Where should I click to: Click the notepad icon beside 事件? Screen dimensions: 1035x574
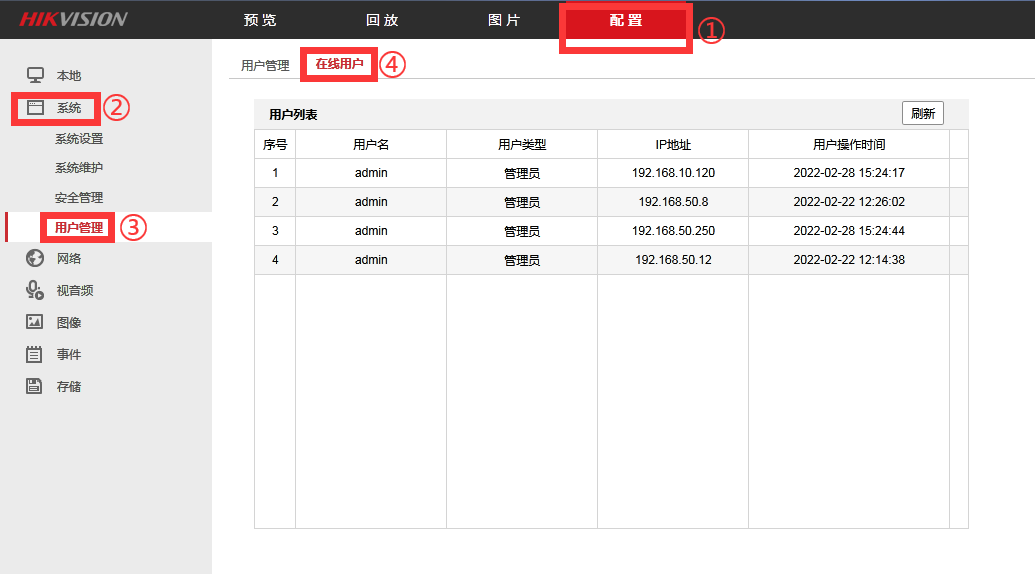pos(35,354)
